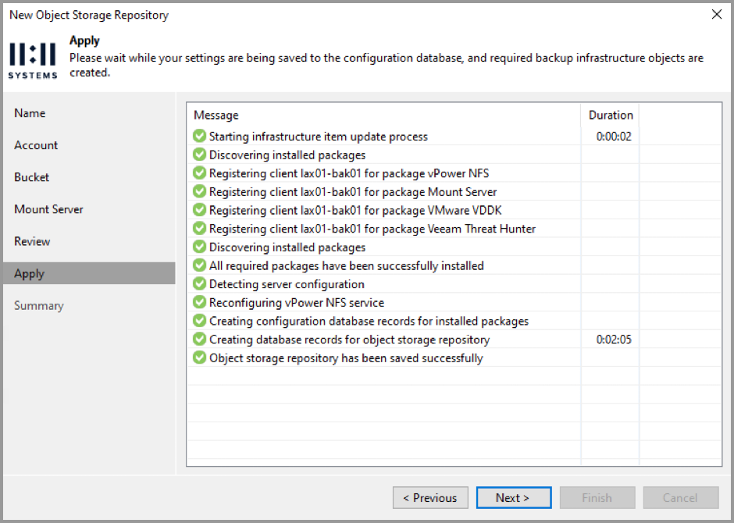The width and height of the screenshot is (735, 525).
Task: Click green check for VMware VDDK package
Action: [200, 210]
